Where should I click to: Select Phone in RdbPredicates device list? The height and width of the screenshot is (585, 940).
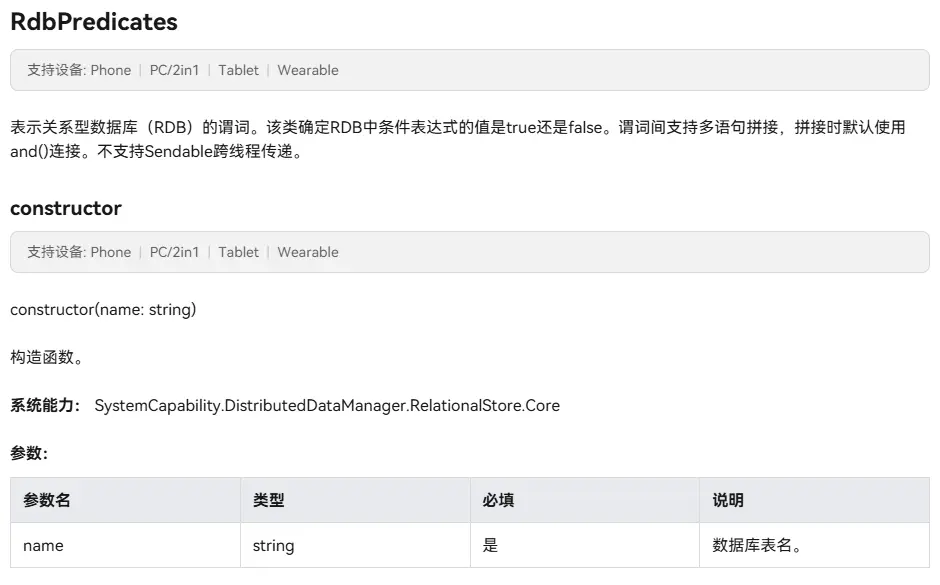(110, 70)
